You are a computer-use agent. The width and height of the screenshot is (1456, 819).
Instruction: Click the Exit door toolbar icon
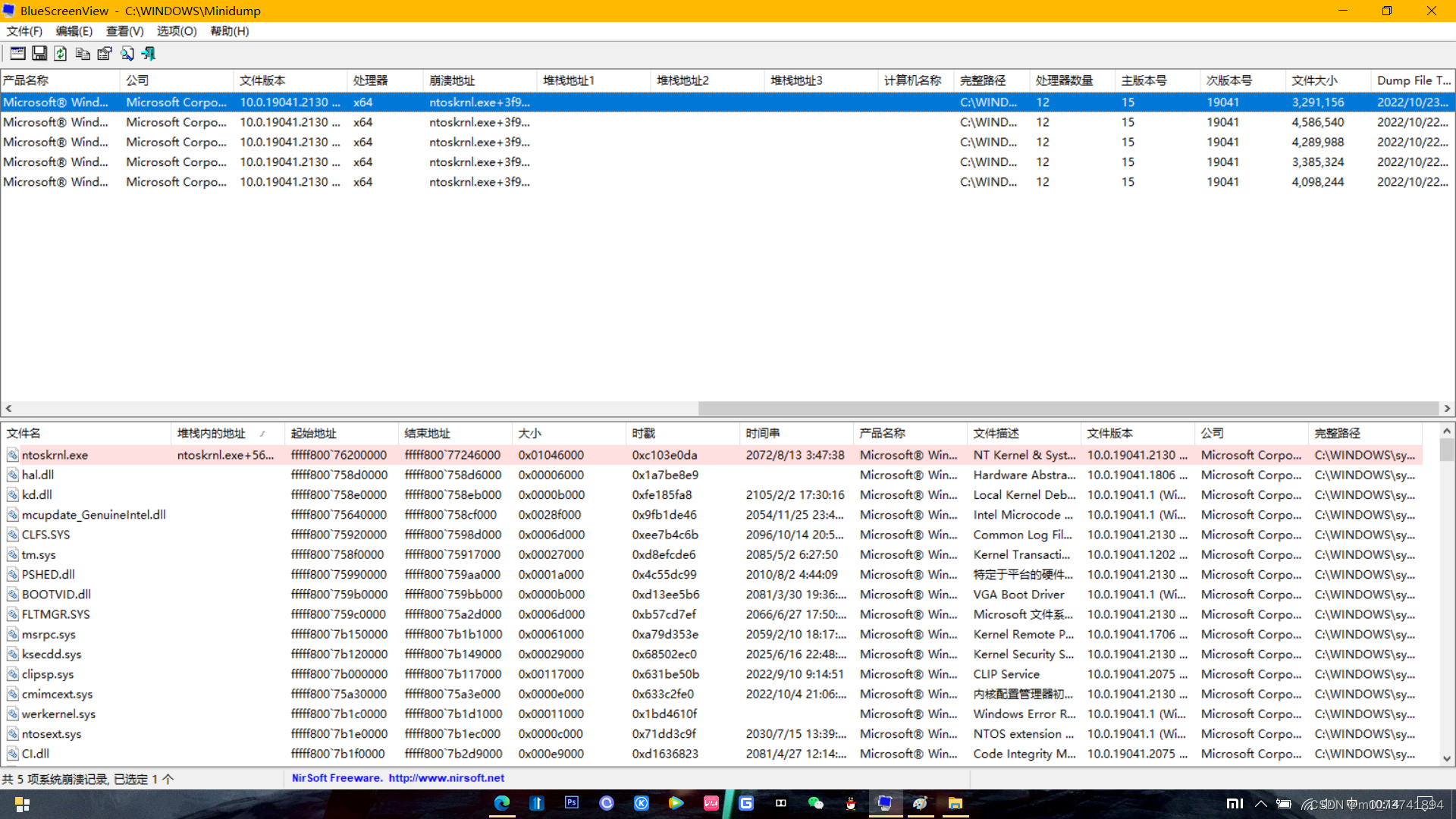click(149, 53)
